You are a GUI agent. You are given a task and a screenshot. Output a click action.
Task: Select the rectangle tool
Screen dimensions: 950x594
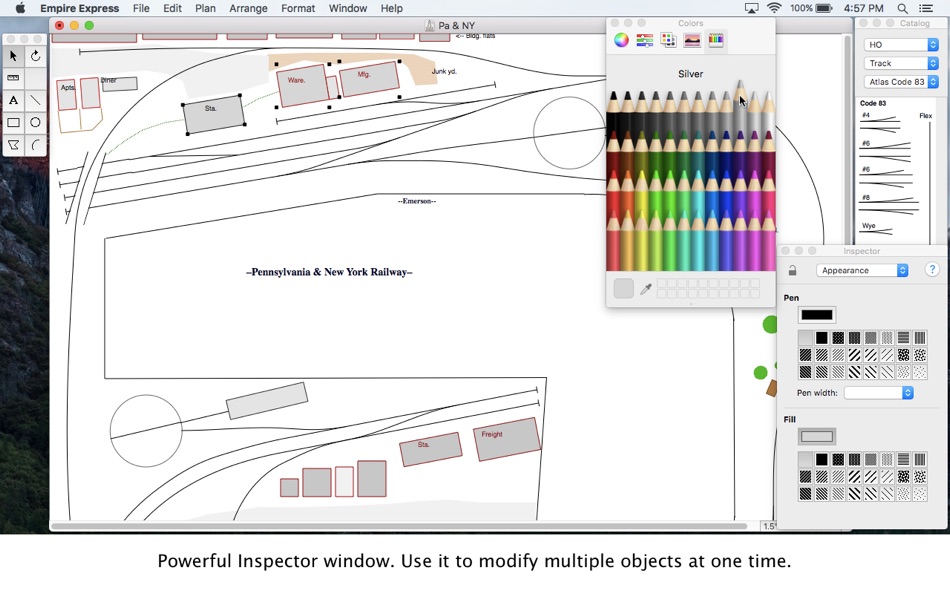click(x=13, y=122)
